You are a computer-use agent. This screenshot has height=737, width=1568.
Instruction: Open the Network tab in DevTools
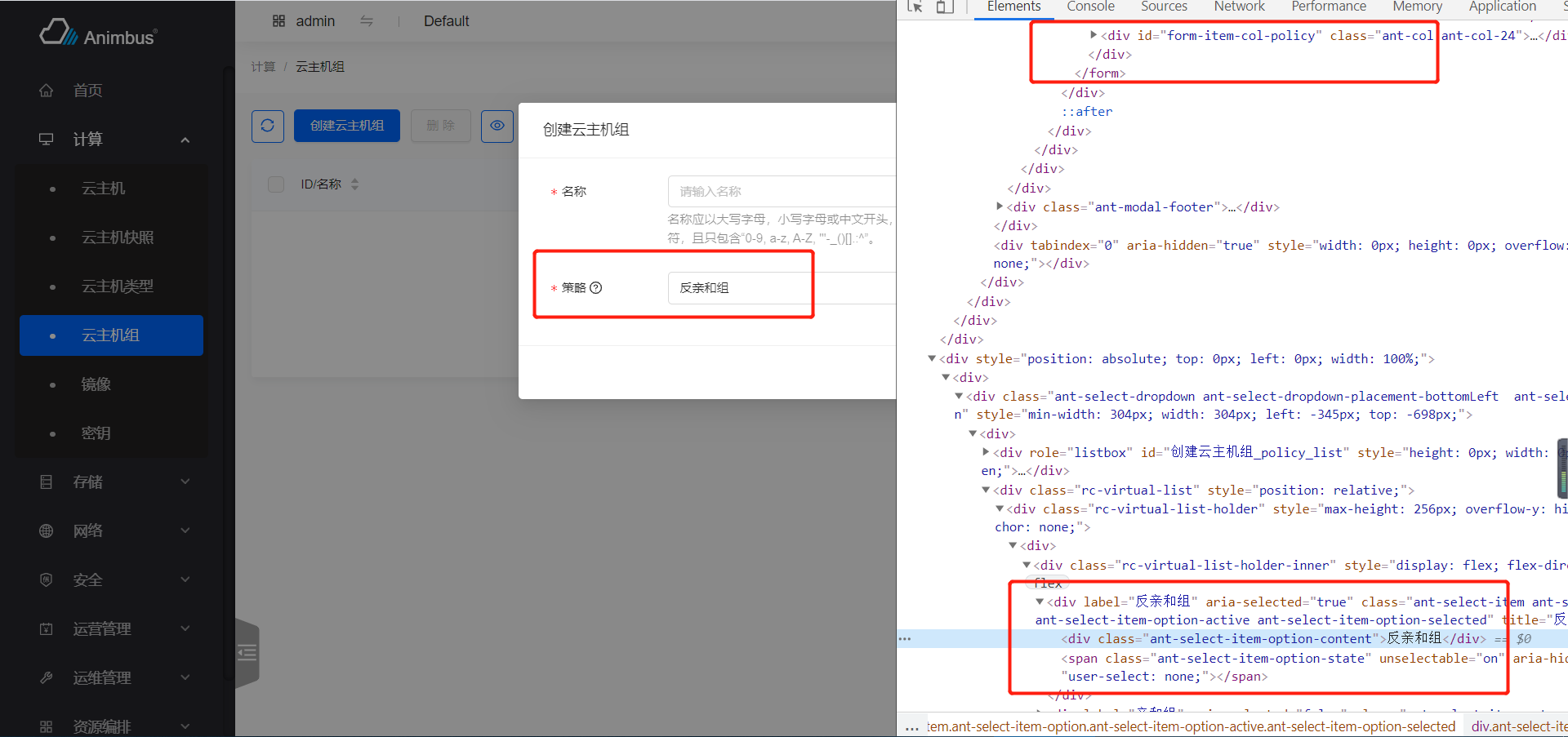pos(1239,7)
